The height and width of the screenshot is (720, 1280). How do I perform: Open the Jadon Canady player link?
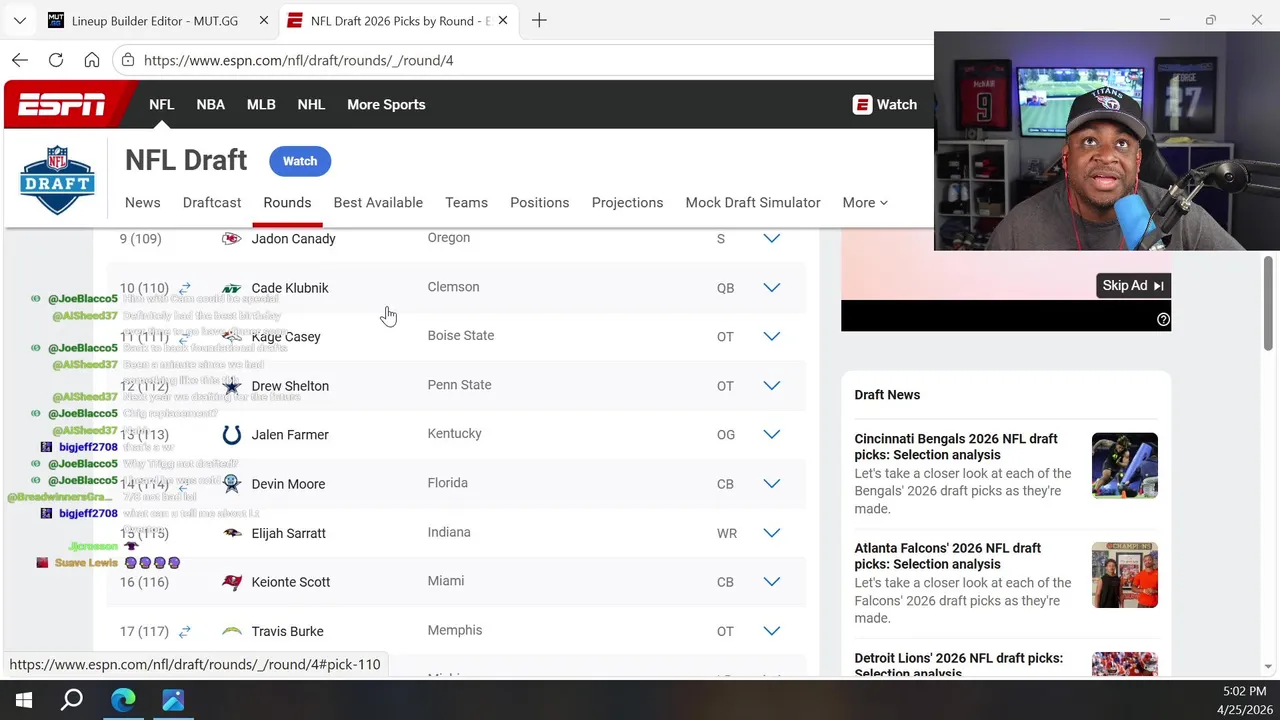[293, 239]
